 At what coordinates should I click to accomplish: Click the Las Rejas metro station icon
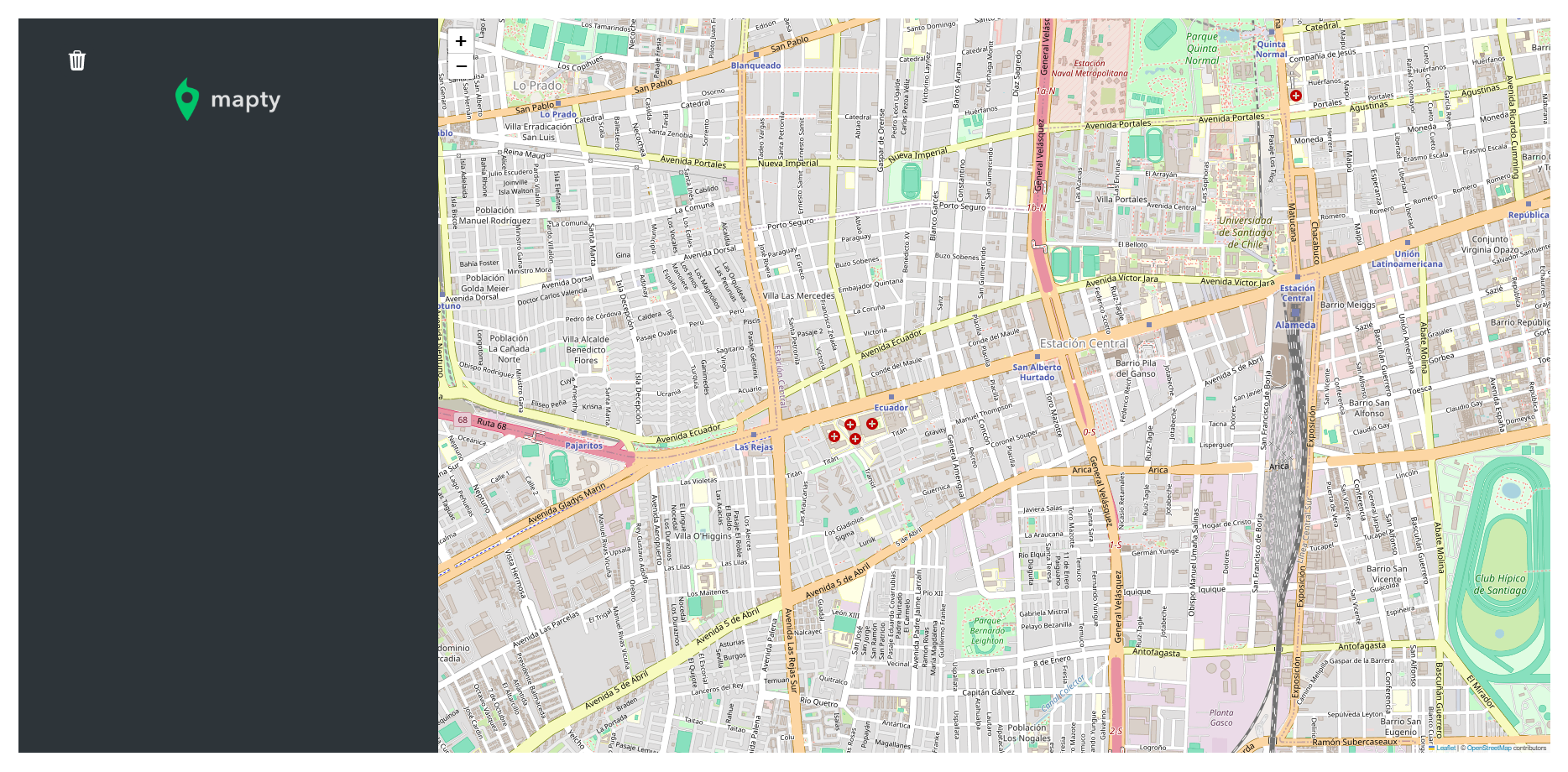coord(754,436)
